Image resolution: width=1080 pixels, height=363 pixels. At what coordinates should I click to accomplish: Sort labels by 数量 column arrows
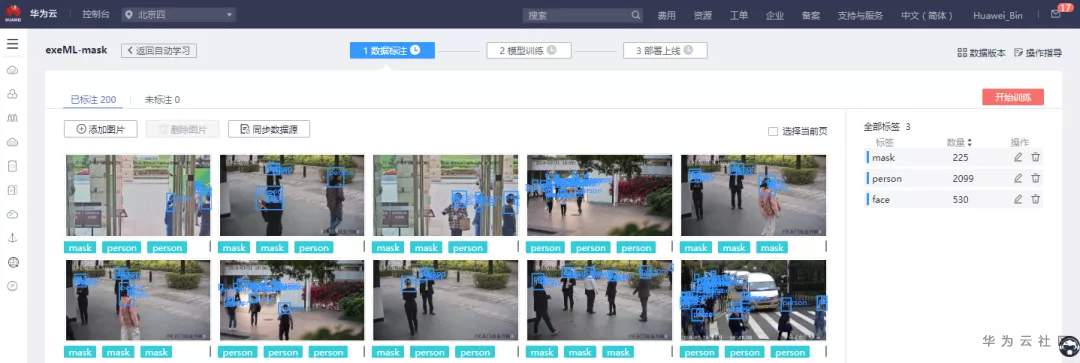click(x=970, y=143)
